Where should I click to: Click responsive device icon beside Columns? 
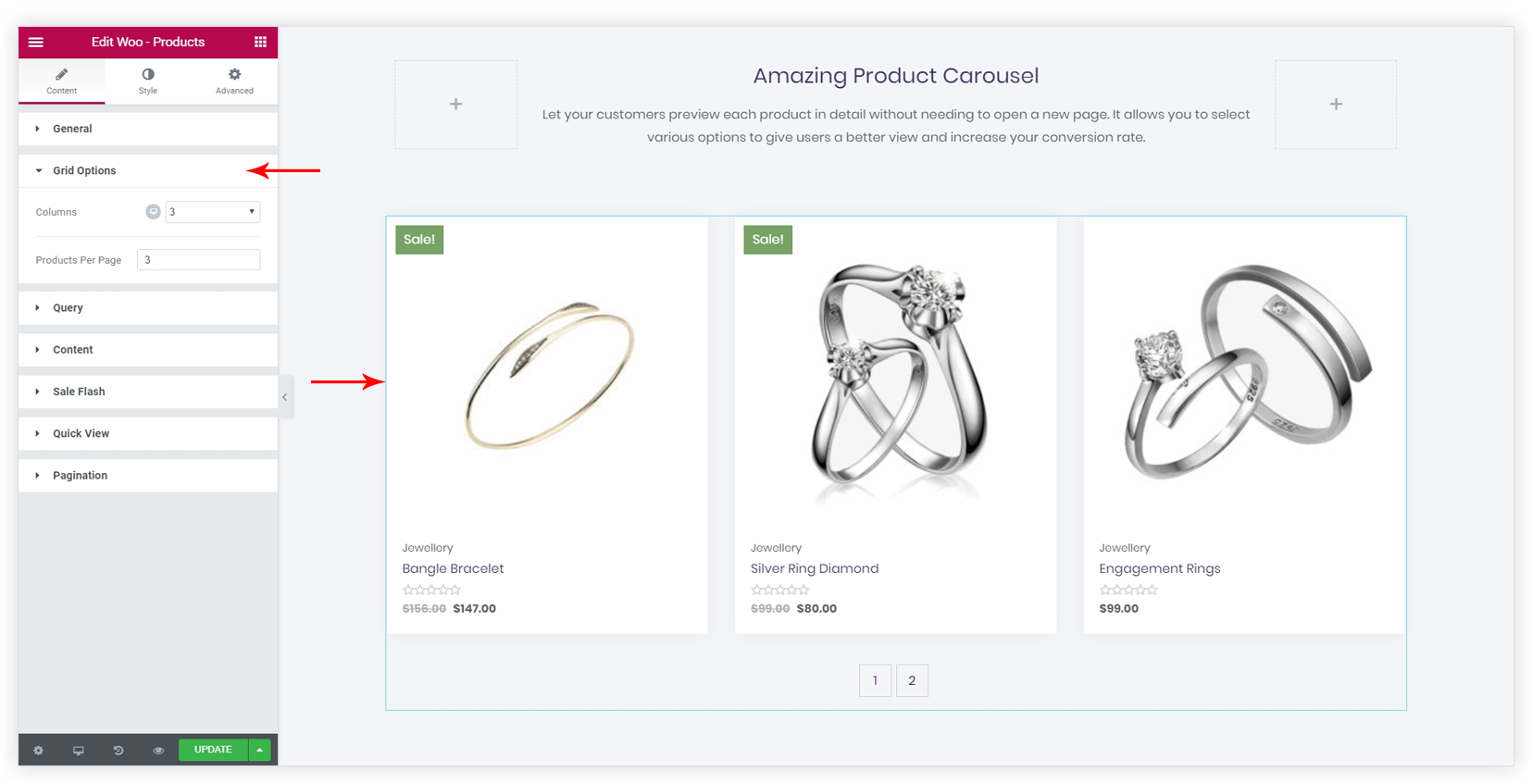(x=153, y=212)
